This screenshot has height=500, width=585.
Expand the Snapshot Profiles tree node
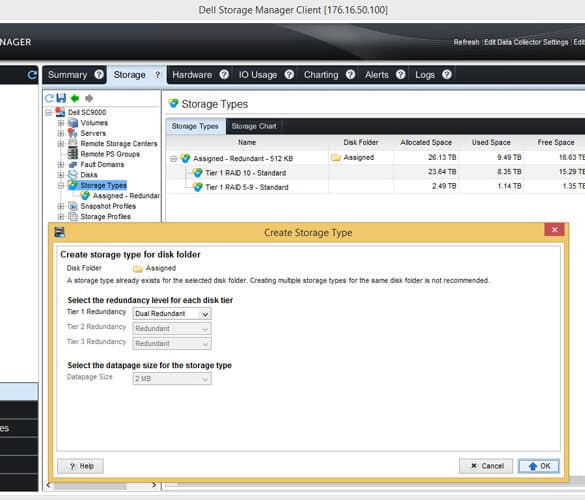[x=61, y=206]
